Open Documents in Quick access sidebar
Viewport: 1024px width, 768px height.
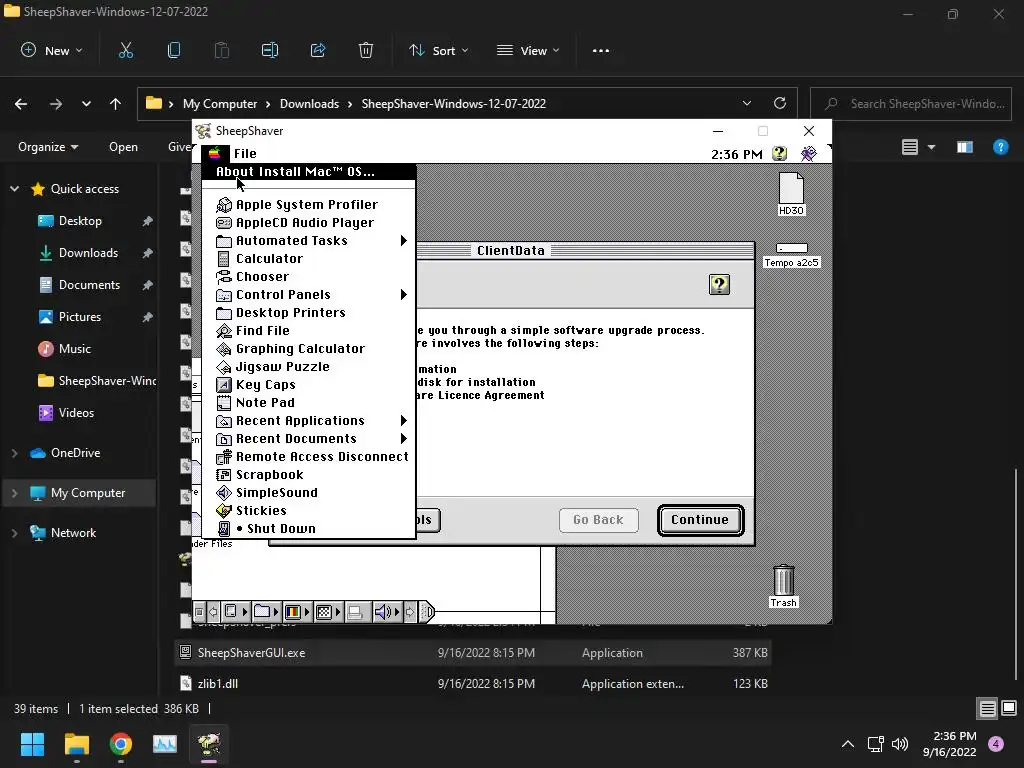(x=89, y=285)
